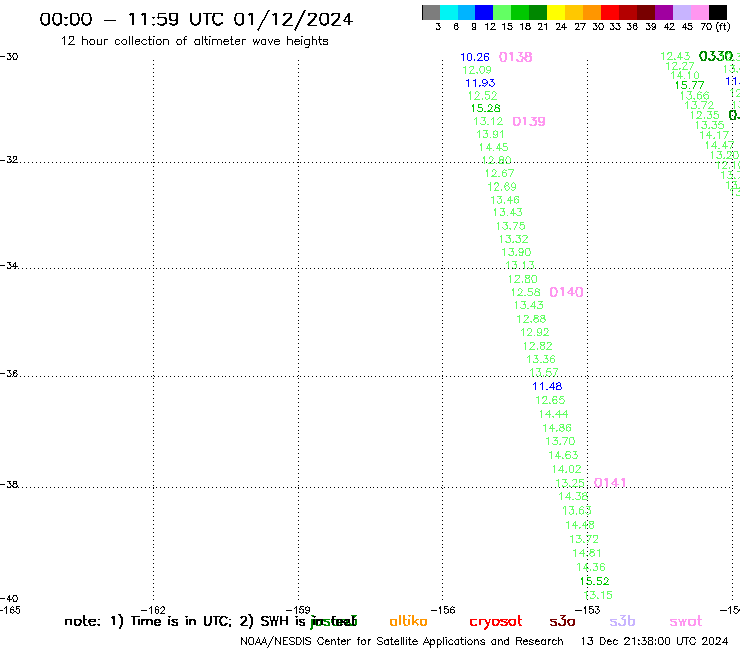Click the wave height value 13.90
Screen dimensions: 740x650
(x=516, y=253)
